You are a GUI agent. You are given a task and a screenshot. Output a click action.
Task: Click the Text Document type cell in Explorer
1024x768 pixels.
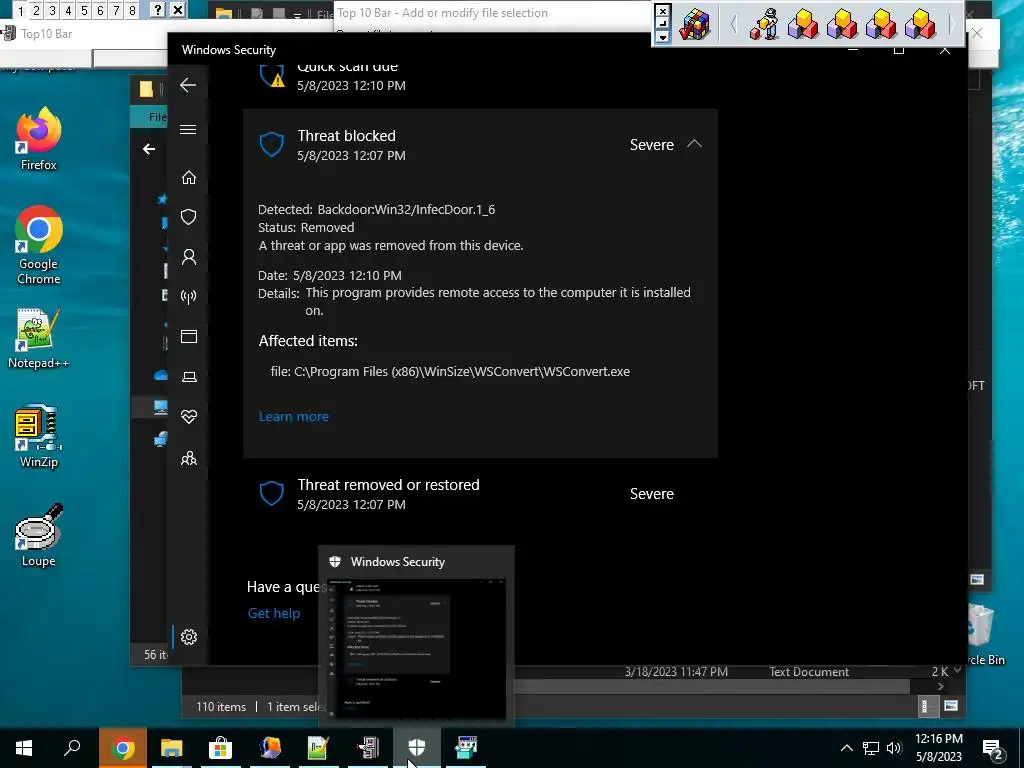[809, 672]
